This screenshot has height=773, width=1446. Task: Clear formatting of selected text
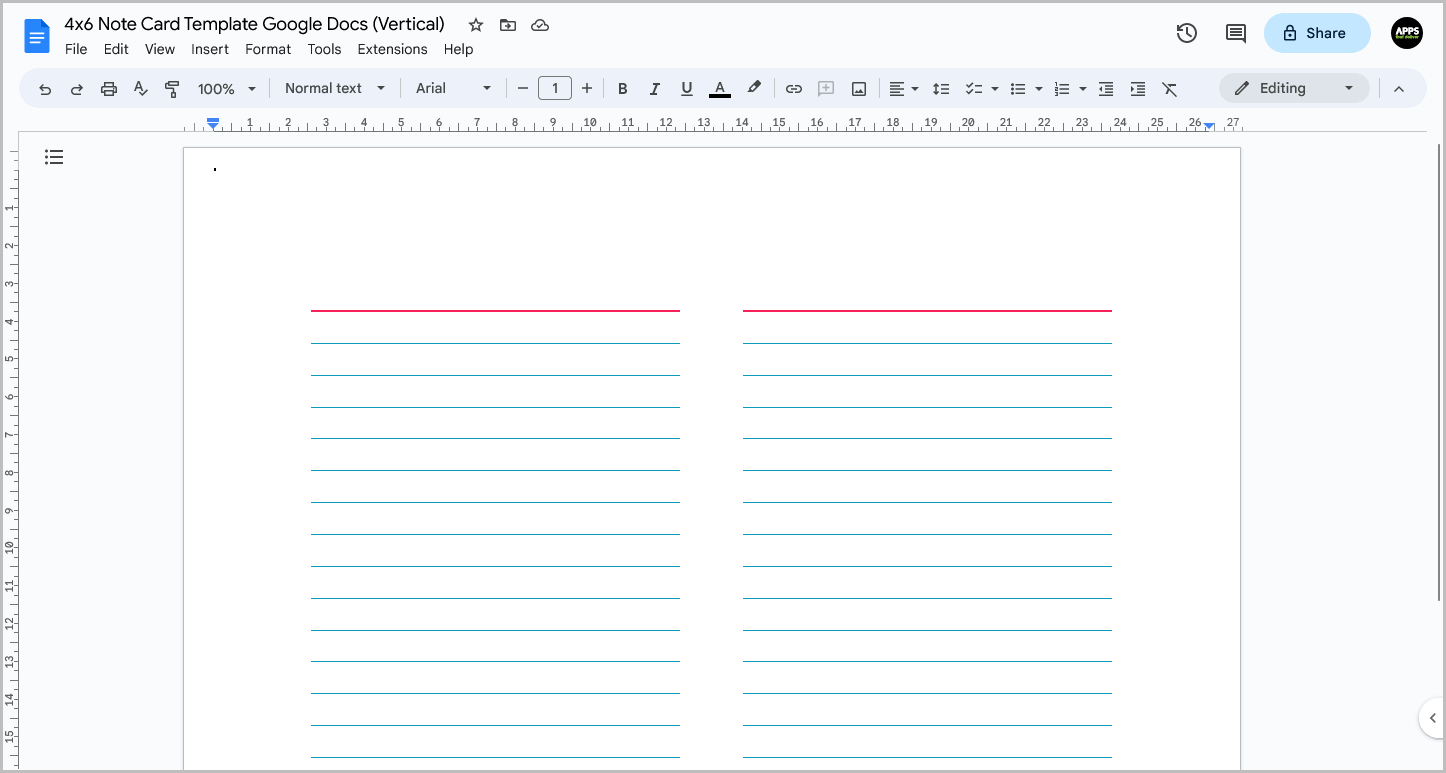(x=1170, y=88)
